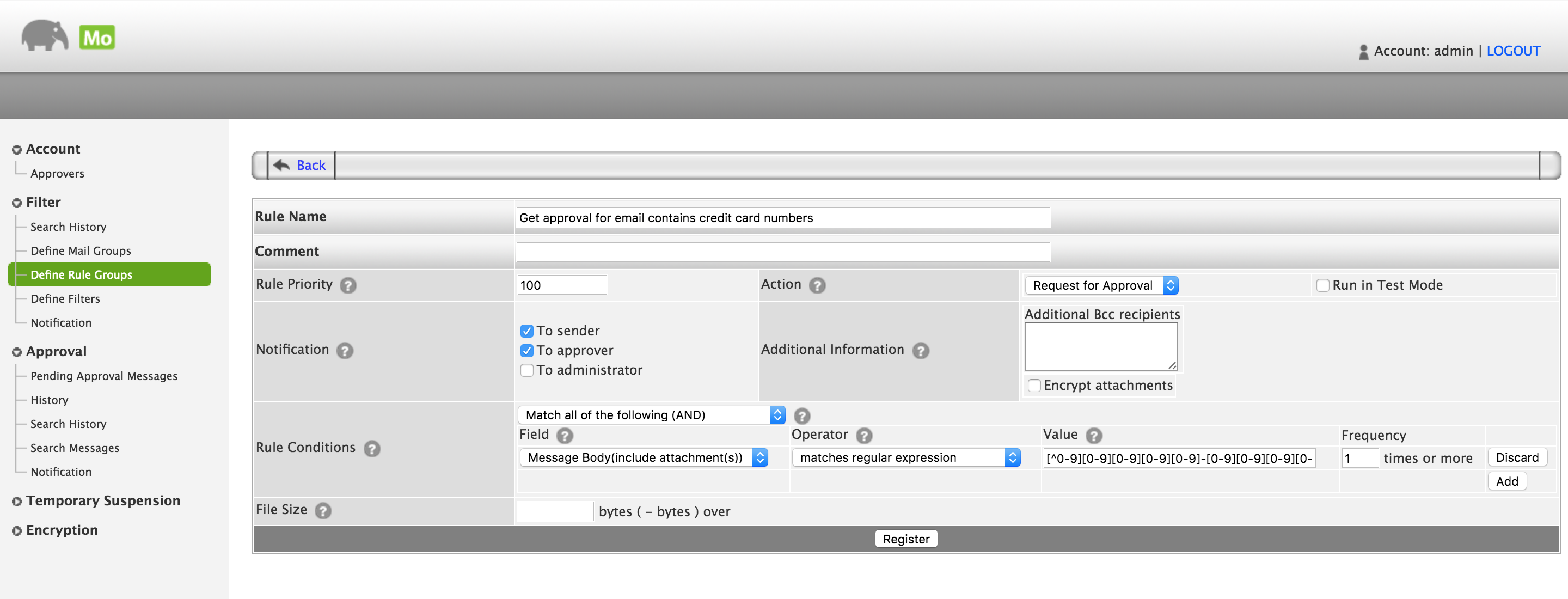Image resolution: width=1568 pixels, height=599 pixels.
Task: Click Additional Information help icon
Action: tap(920, 351)
